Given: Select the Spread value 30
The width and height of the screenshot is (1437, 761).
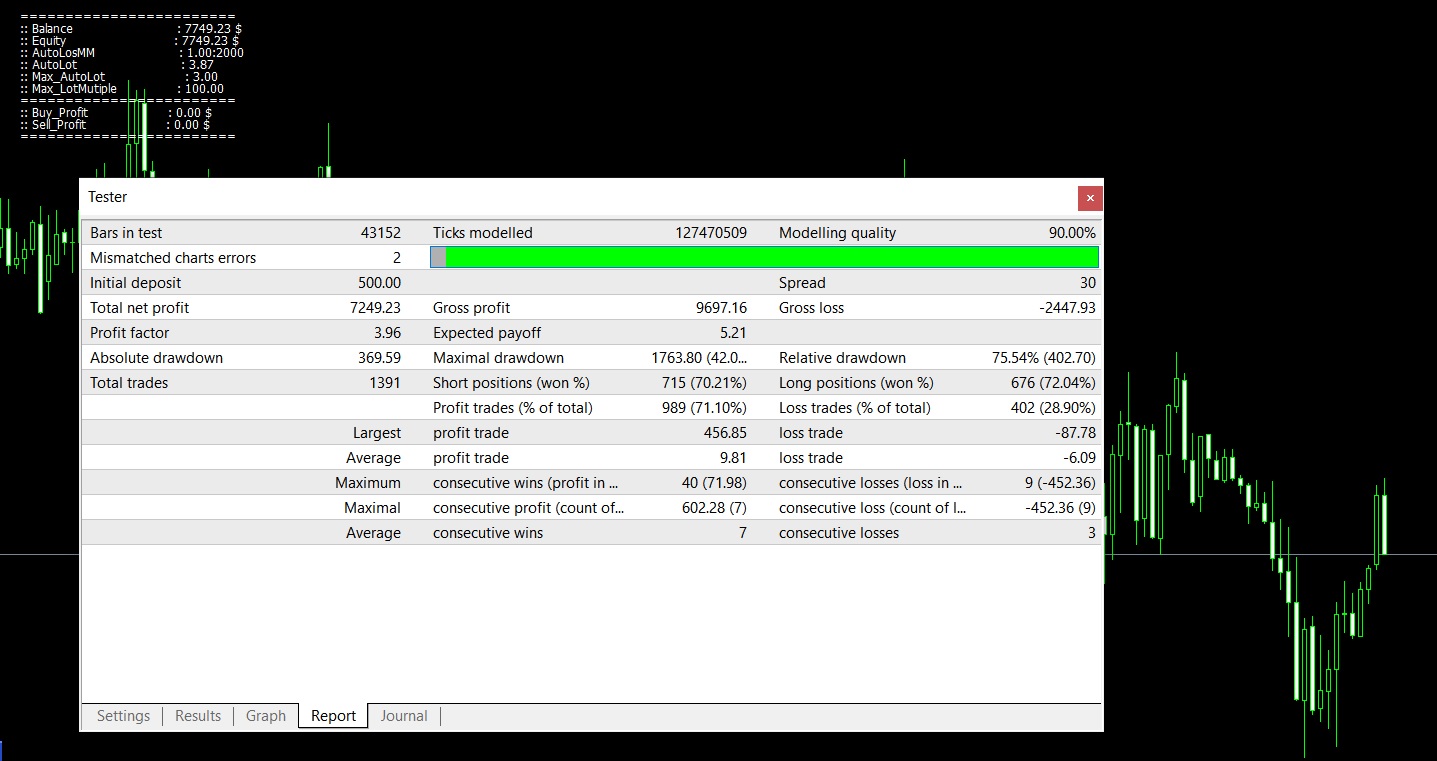Looking at the screenshot, I should (1087, 283).
